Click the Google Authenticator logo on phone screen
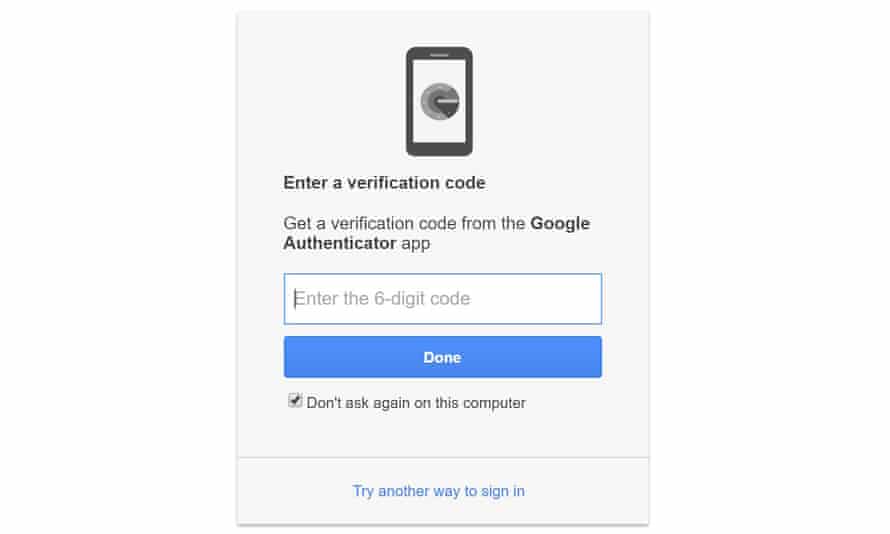Viewport: 890px width, 534px height. tap(439, 101)
